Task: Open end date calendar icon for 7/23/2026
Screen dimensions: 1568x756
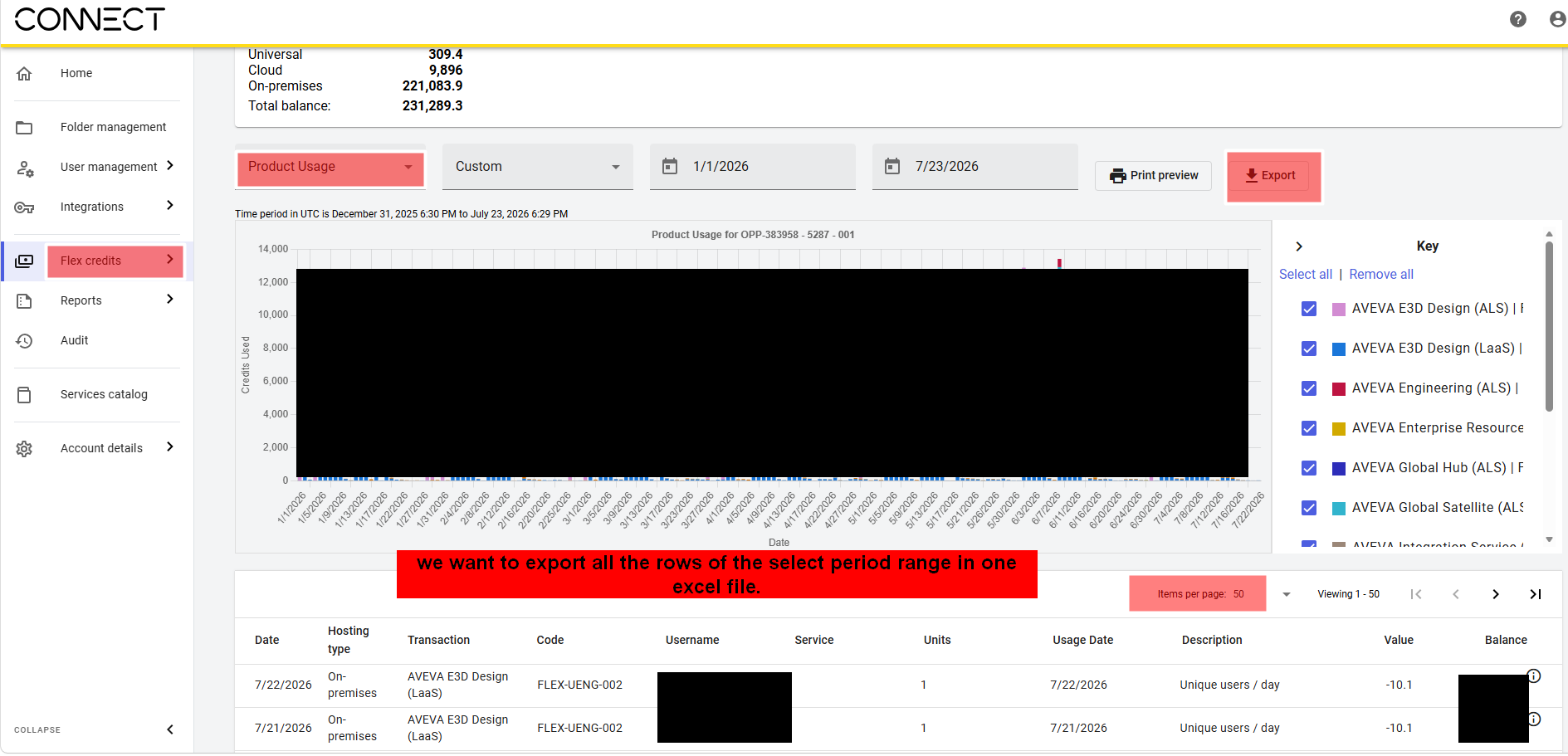Action: click(x=892, y=167)
